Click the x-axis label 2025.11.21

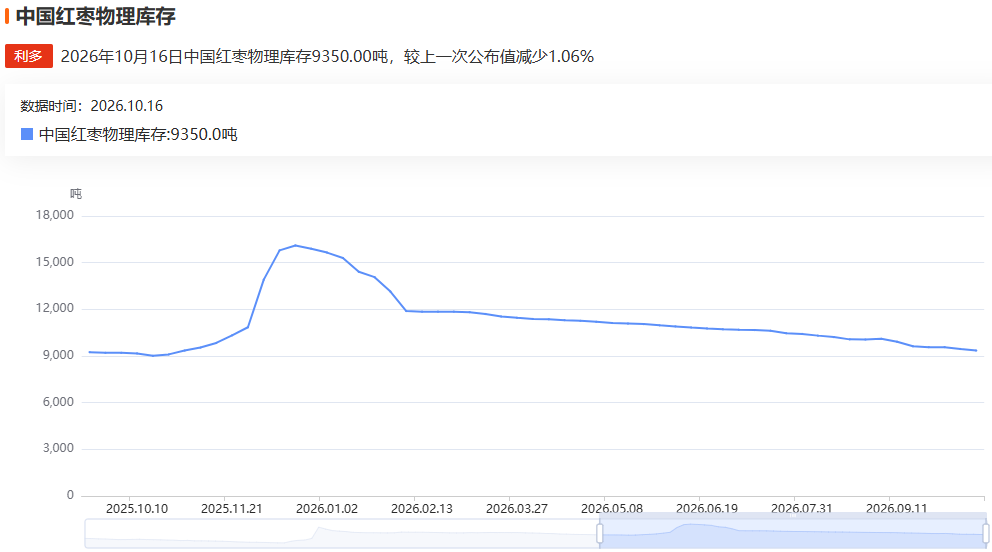point(232,508)
